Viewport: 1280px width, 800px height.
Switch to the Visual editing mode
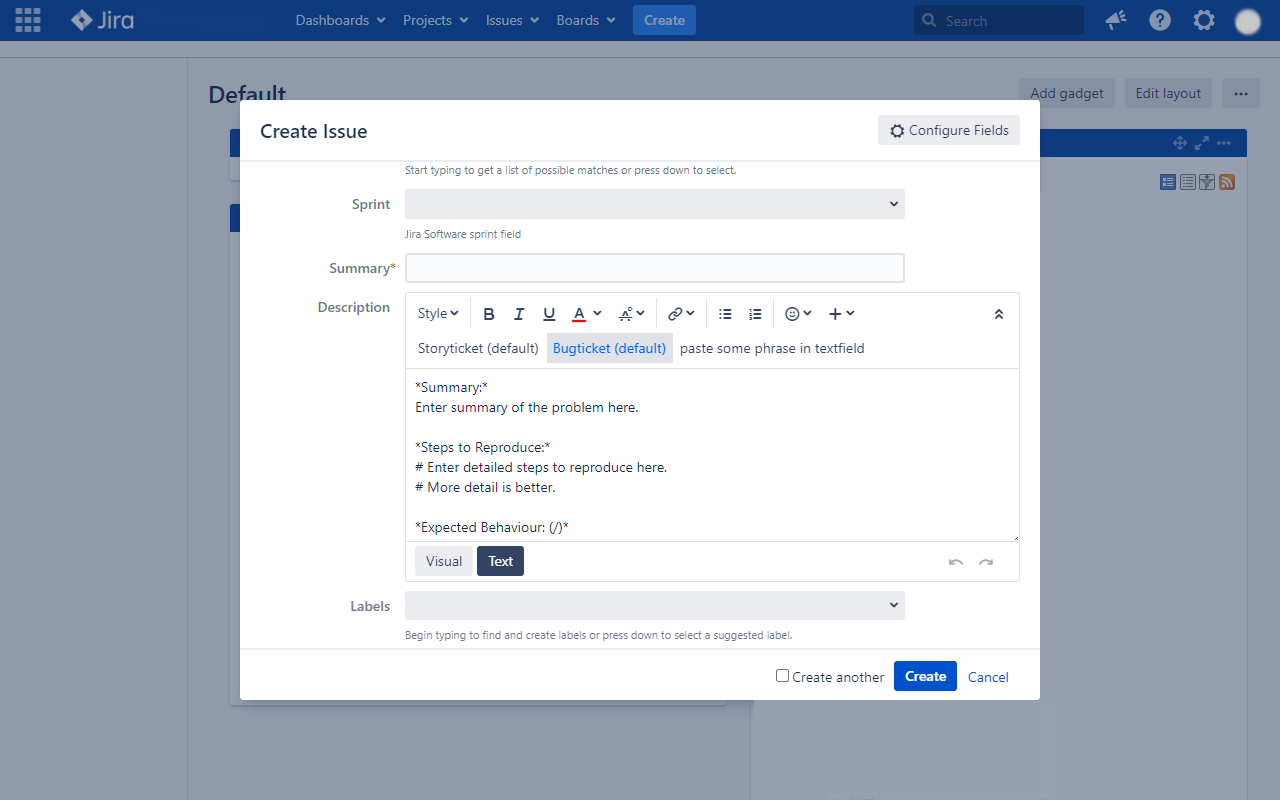point(443,561)
